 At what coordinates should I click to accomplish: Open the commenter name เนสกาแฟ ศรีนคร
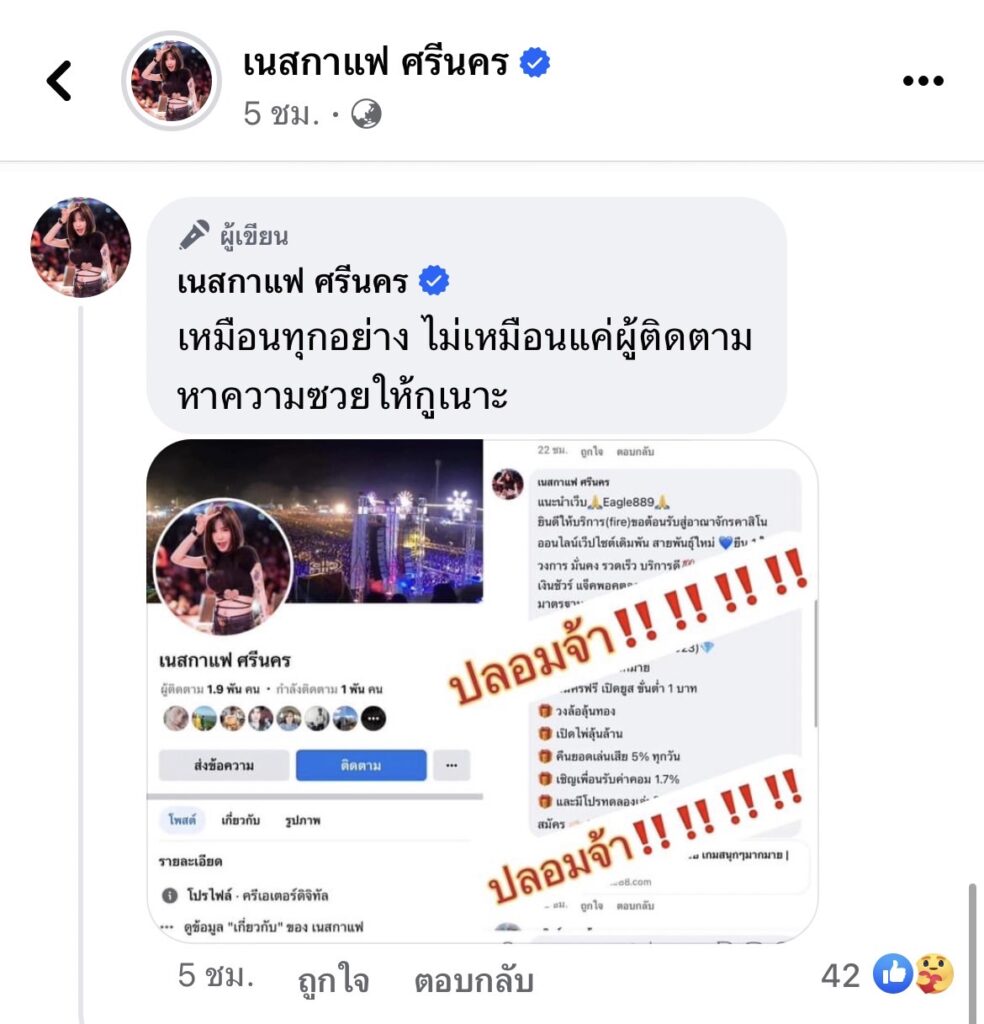point(293,281)
